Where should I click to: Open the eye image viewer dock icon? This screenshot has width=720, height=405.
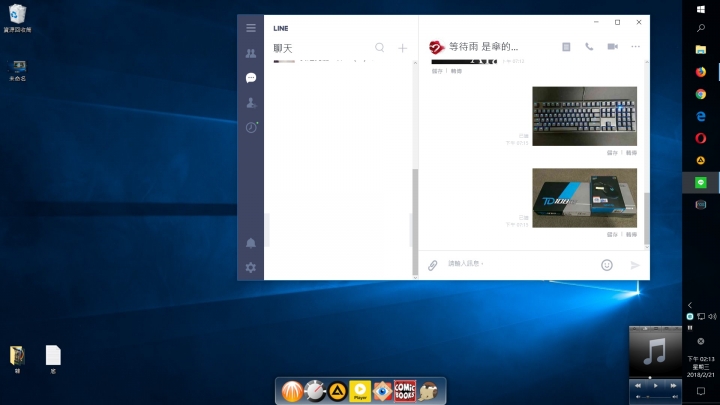(x=382, y=391)
